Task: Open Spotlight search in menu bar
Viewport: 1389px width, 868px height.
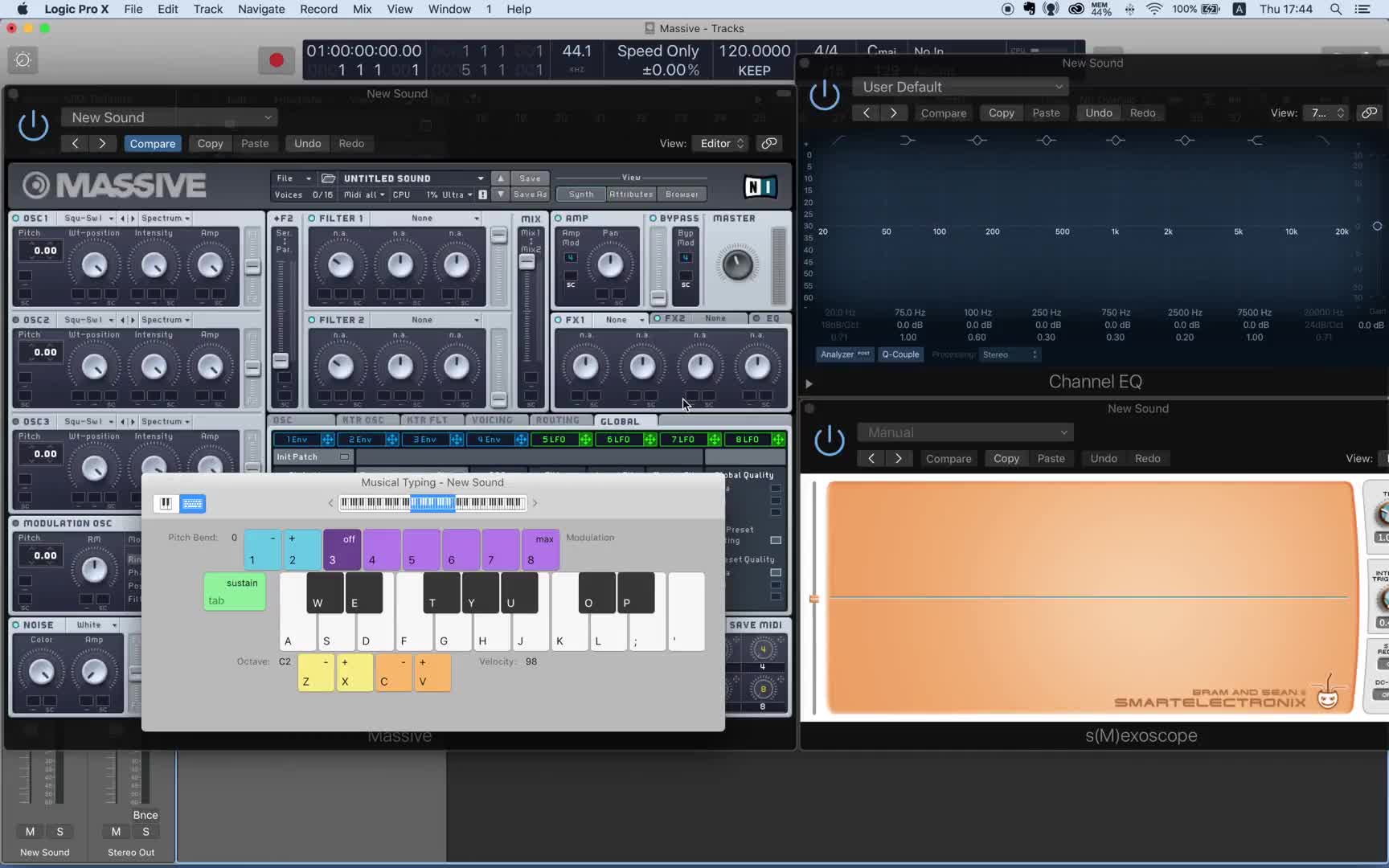Action: pyautogui.click(x=1335, y=9)
